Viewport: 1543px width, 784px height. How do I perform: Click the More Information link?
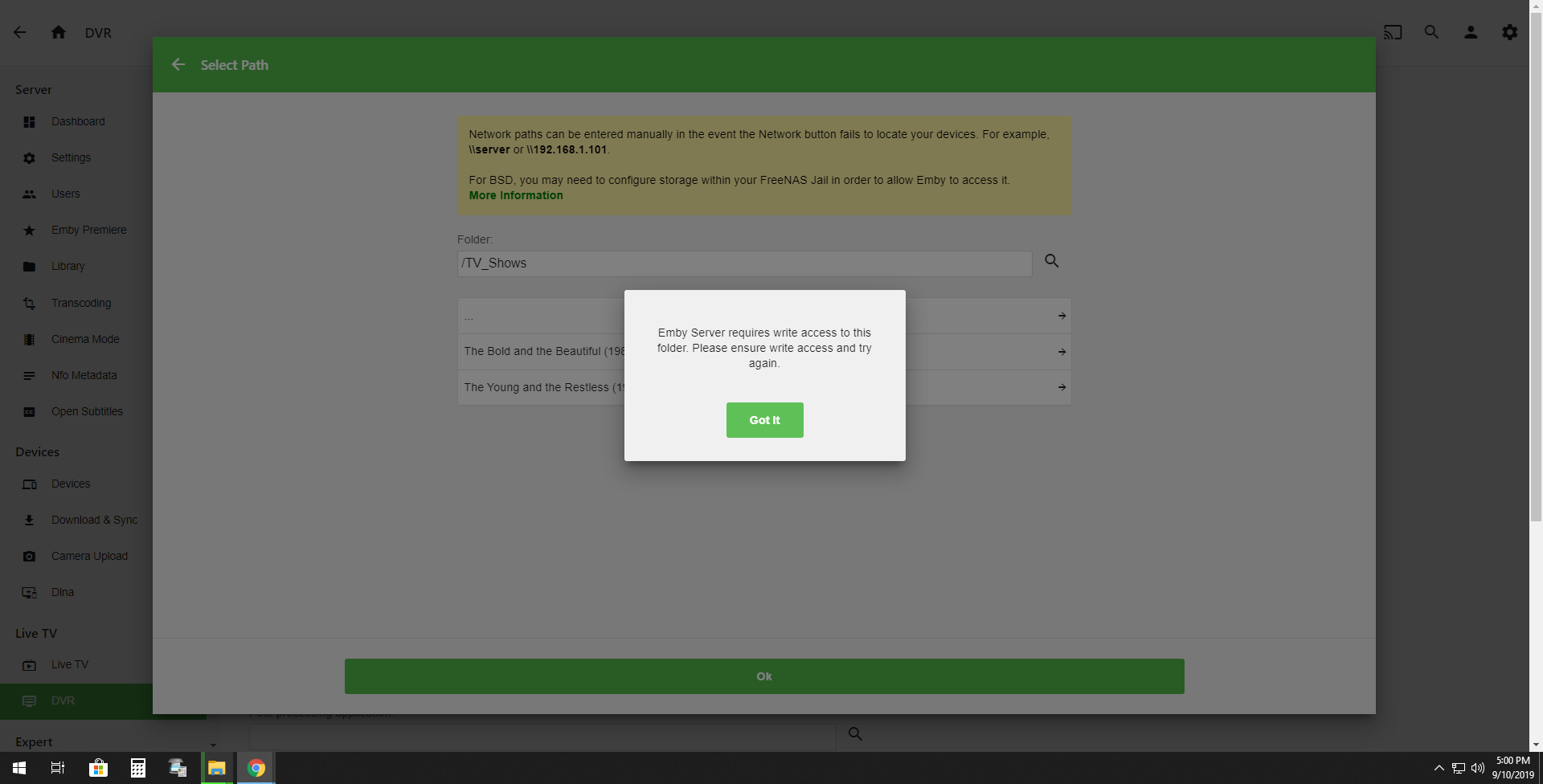(515, 195)
